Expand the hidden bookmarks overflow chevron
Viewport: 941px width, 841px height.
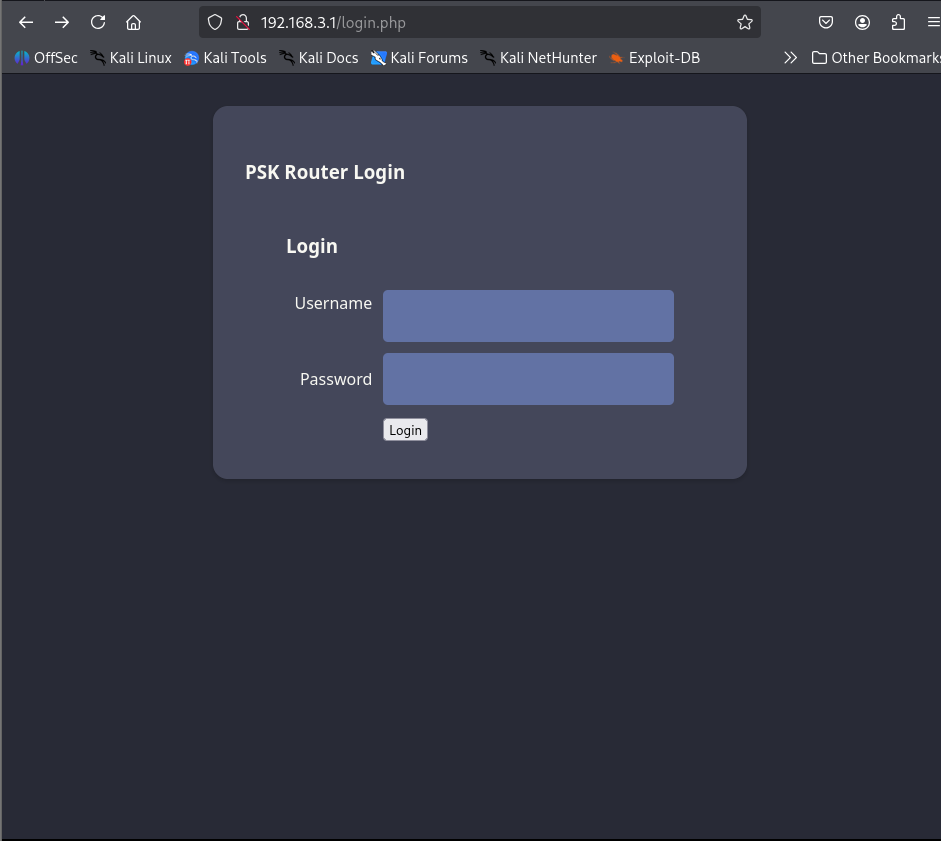[x=790, y=58]
